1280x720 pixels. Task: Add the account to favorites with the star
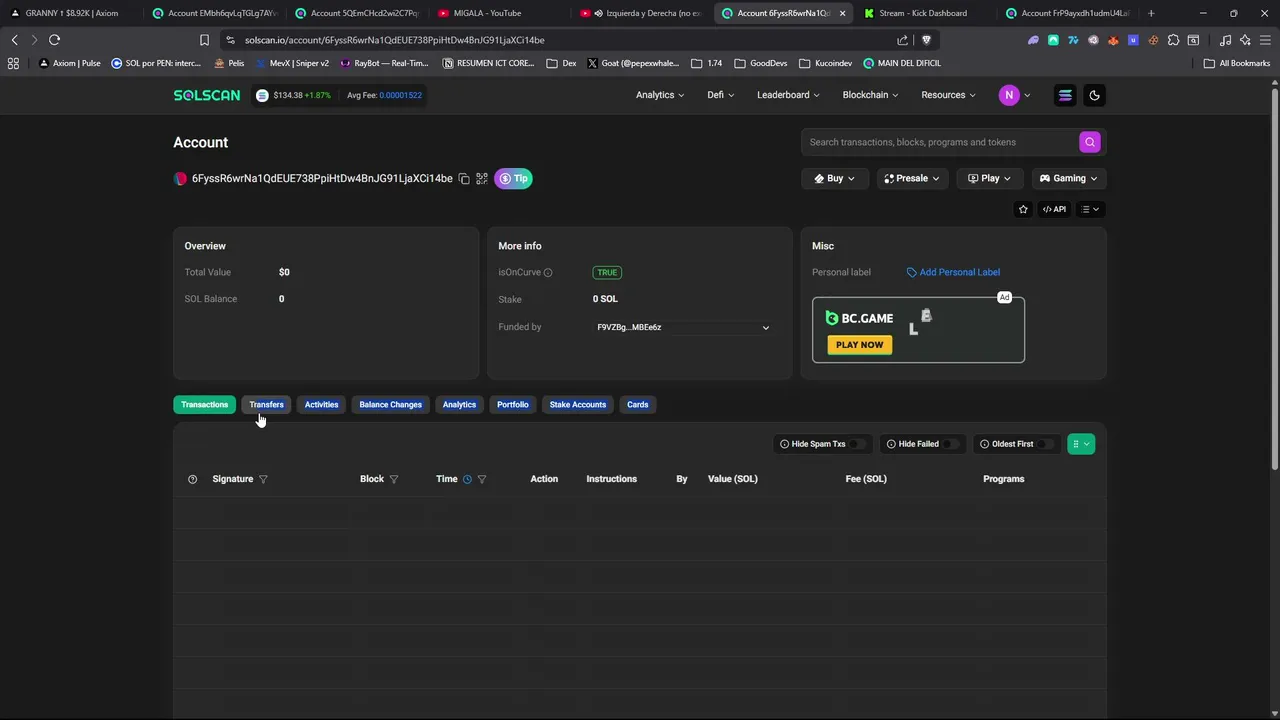pyautogui.click(x=1023, y=209)
